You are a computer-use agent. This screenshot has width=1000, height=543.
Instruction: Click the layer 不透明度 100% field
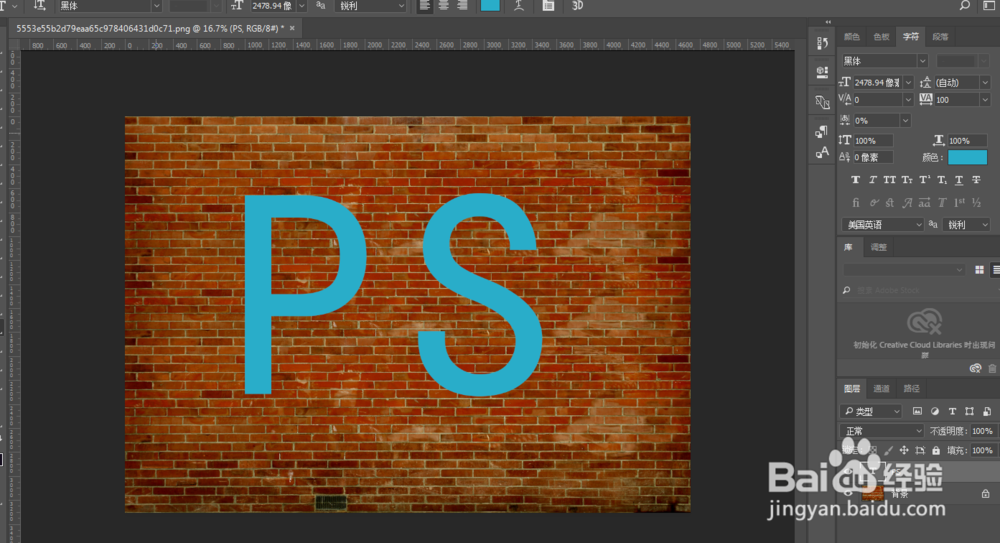[x=983, y=431]
